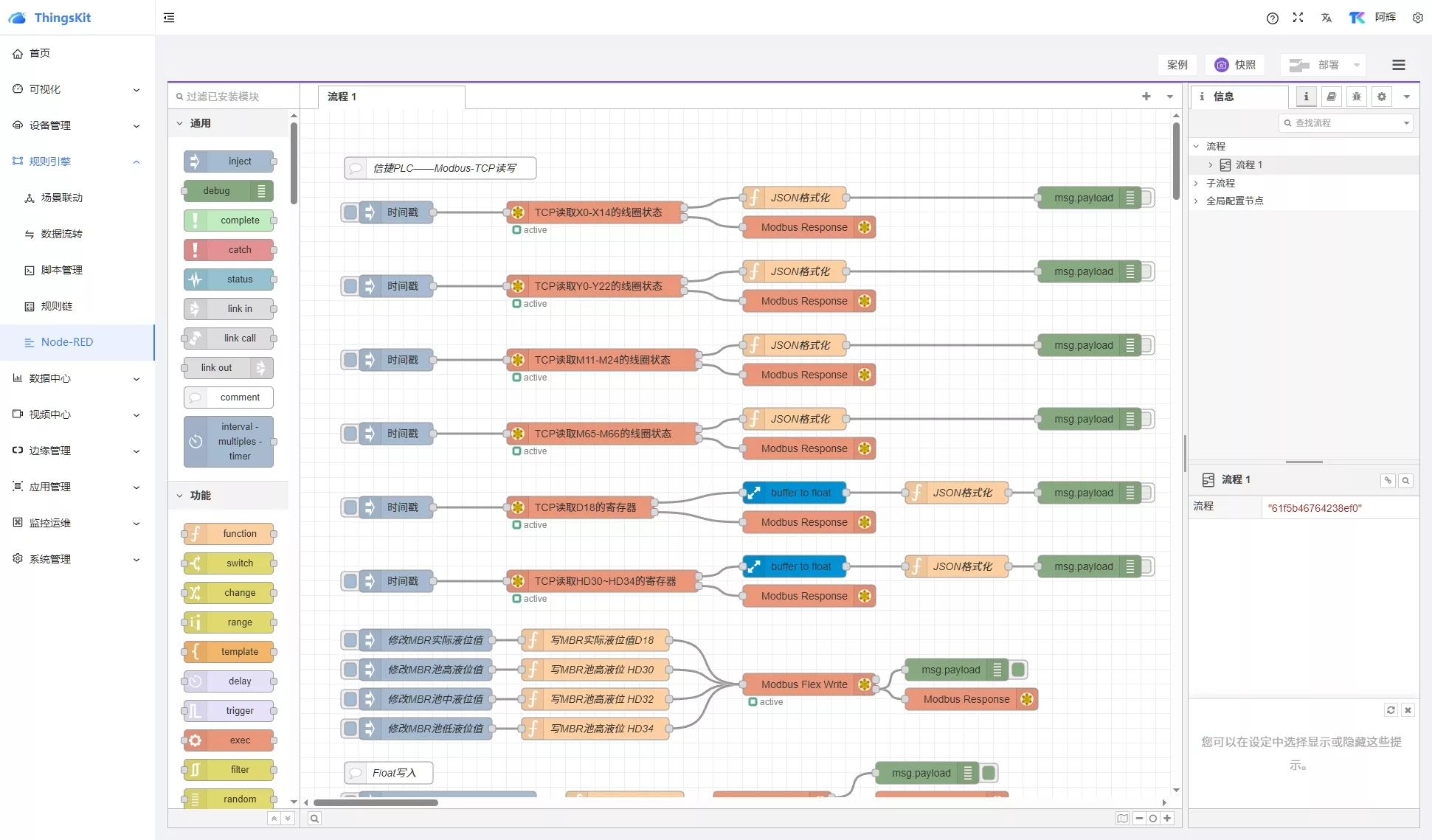Toggle debug output of first msg.payload node

1147,198
